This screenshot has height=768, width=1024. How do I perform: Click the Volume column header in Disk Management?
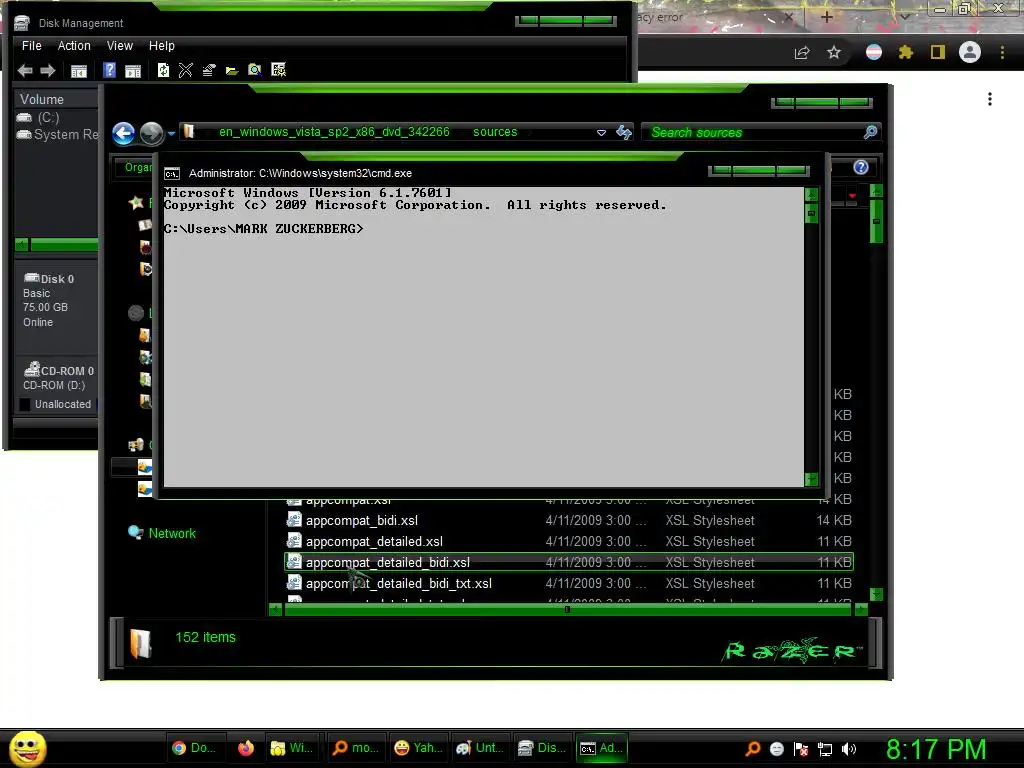coord(56,99)
